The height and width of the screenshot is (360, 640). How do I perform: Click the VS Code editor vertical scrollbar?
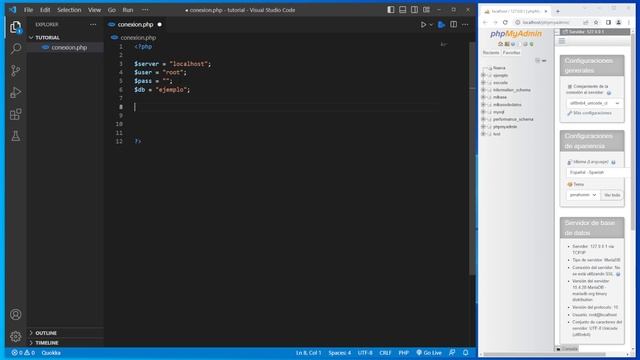[472, 158]
